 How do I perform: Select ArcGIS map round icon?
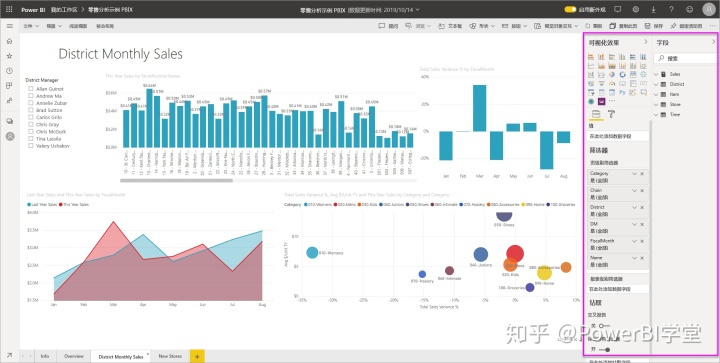(x=591, y=101)
